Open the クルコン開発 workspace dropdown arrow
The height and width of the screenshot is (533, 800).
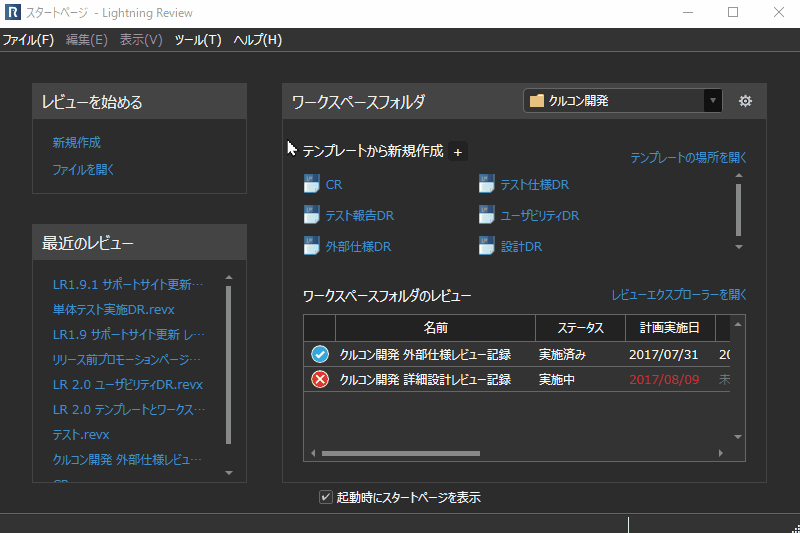pos(712,100)
